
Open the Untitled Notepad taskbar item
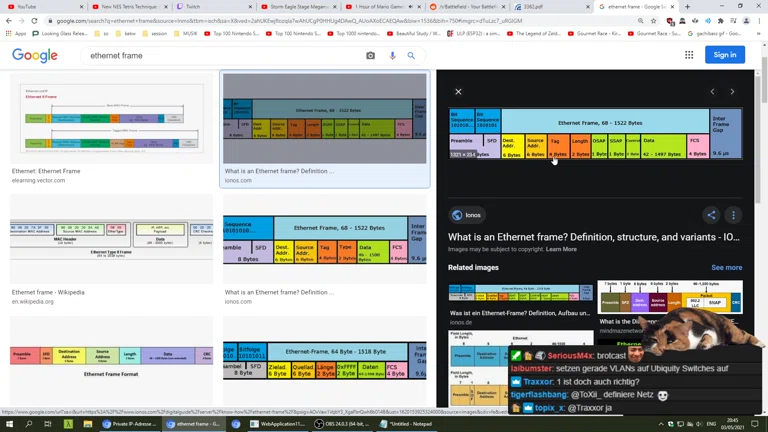pyautogui.click(x=408, y=424)
